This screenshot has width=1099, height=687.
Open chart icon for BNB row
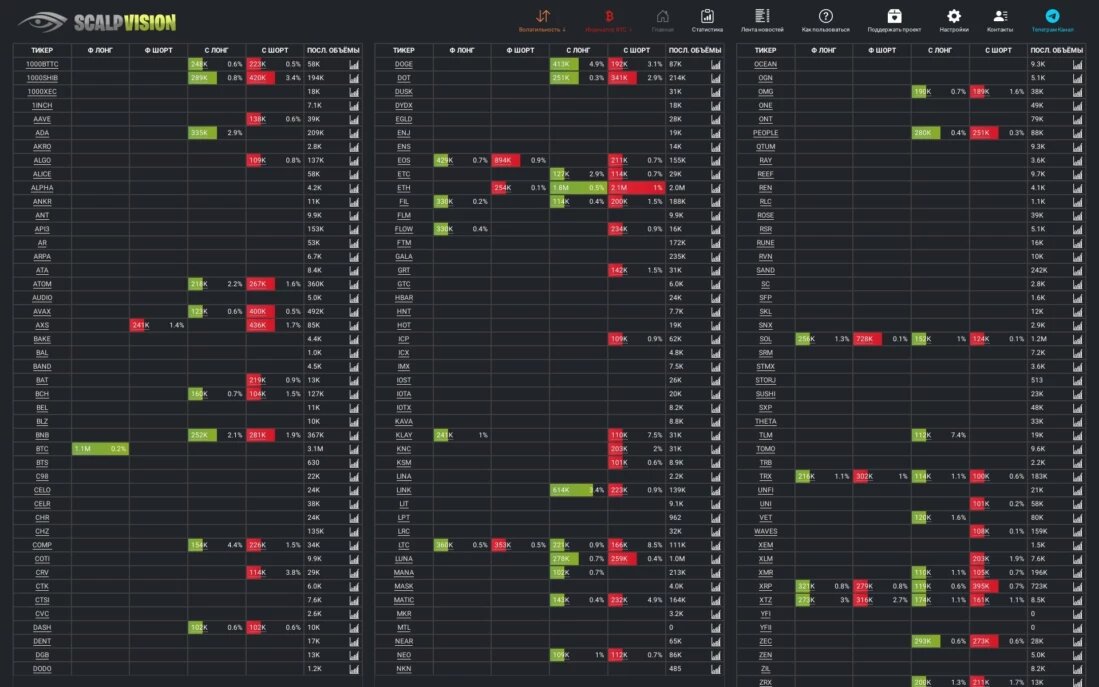point(354,435)
